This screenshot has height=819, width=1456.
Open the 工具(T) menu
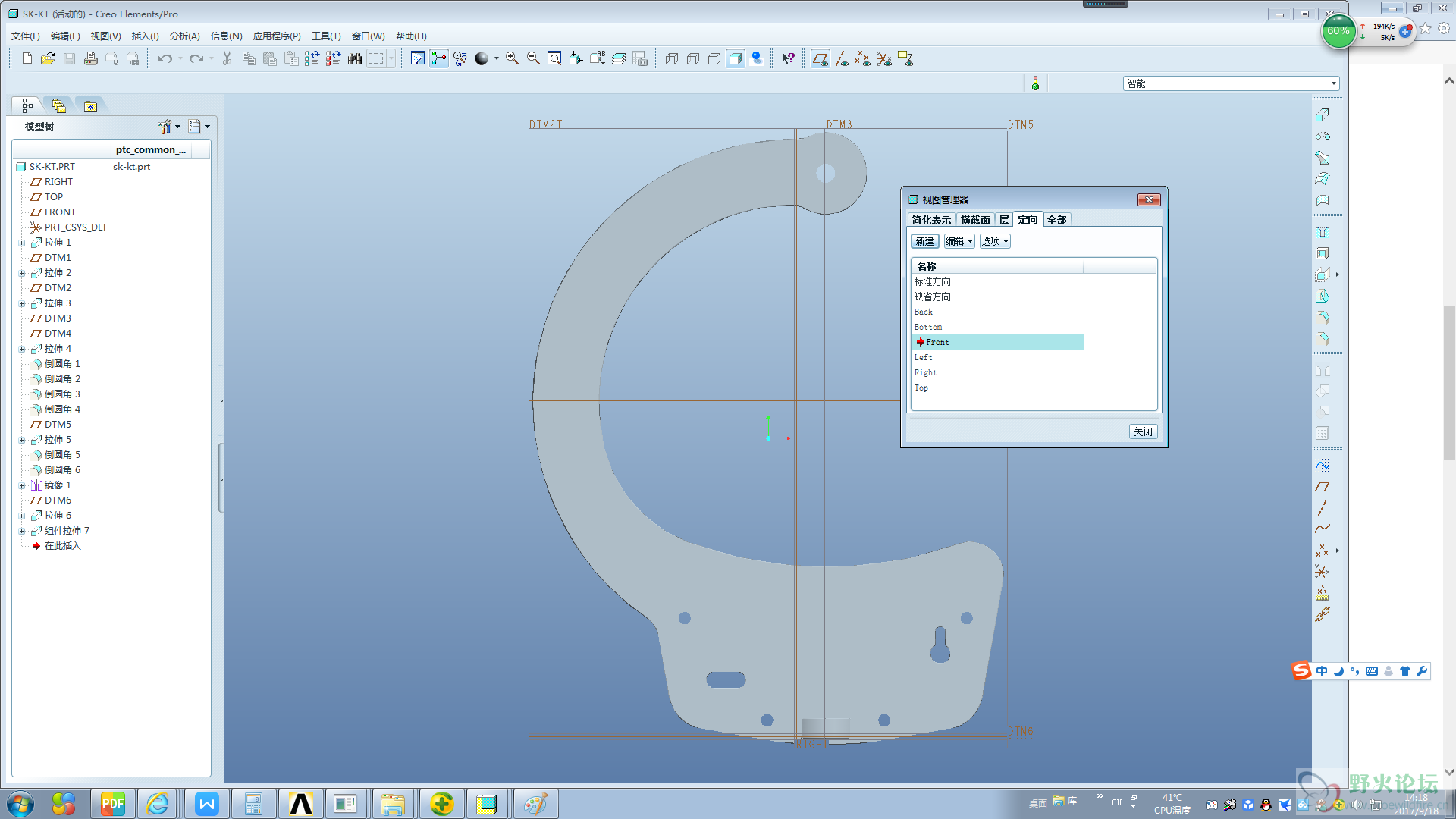coord(326,36)
